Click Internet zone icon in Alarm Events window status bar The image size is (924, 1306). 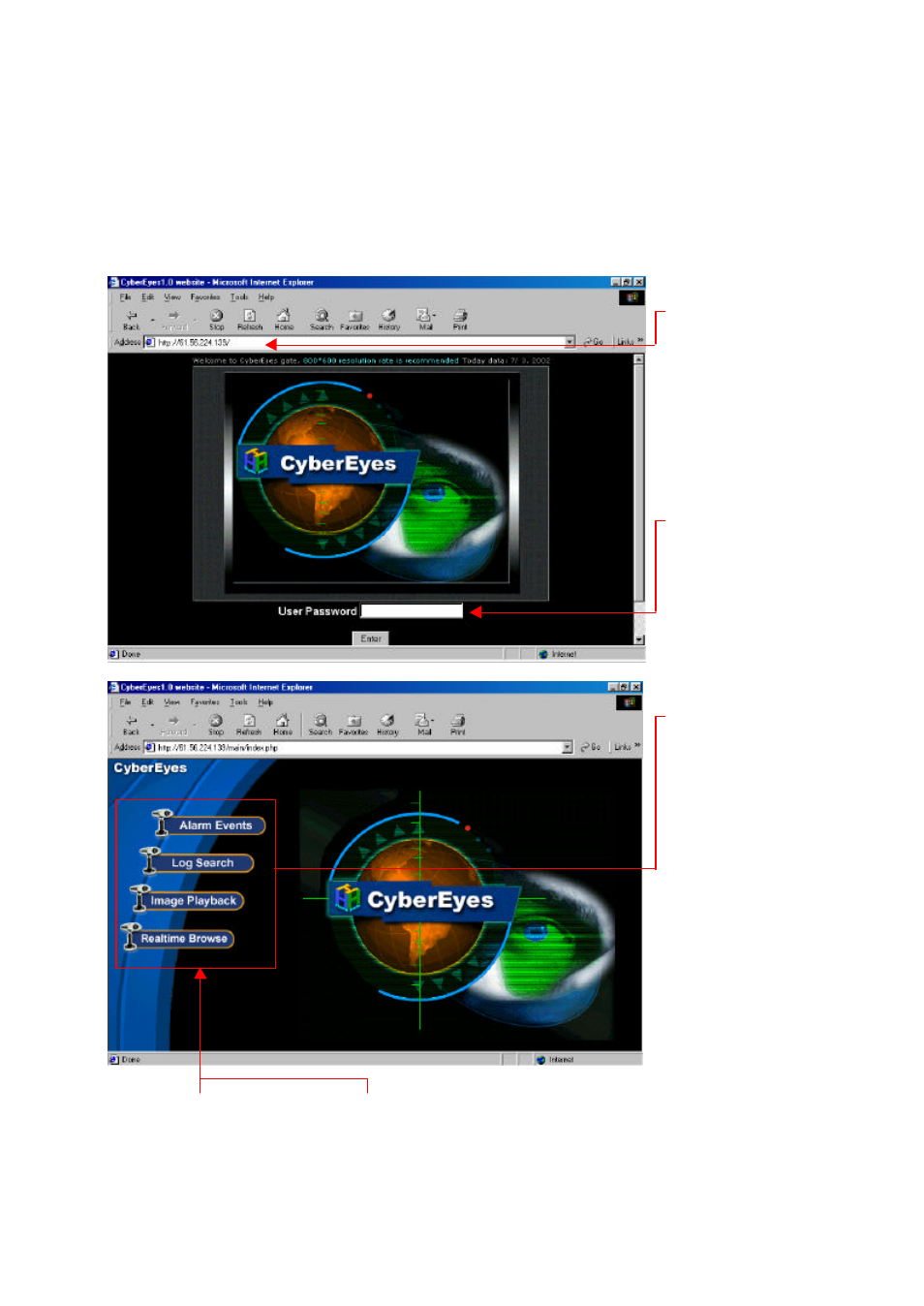click(540, 1060)
